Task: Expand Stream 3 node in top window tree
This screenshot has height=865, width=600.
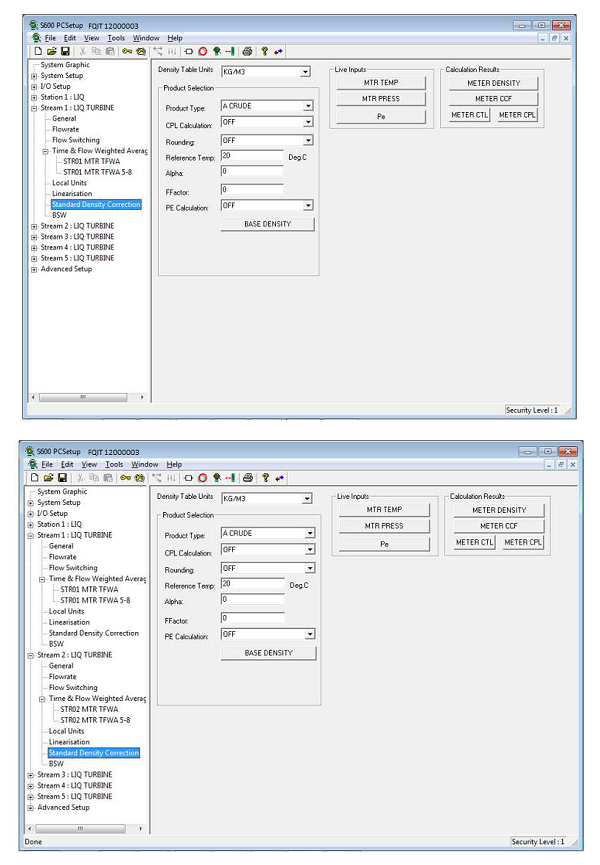Action: (34, 237)
